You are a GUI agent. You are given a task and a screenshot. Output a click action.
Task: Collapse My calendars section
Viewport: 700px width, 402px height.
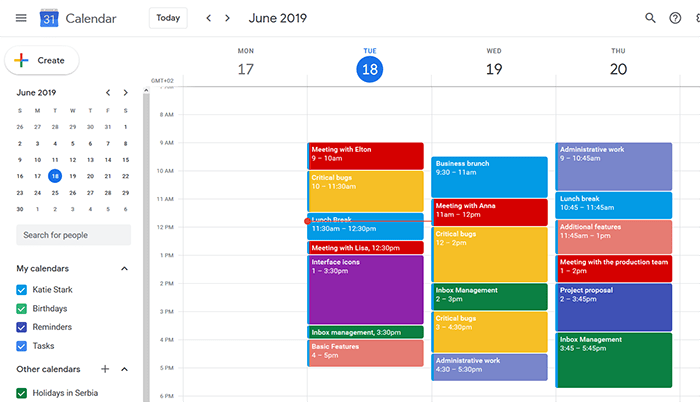[x=125, y=268]
